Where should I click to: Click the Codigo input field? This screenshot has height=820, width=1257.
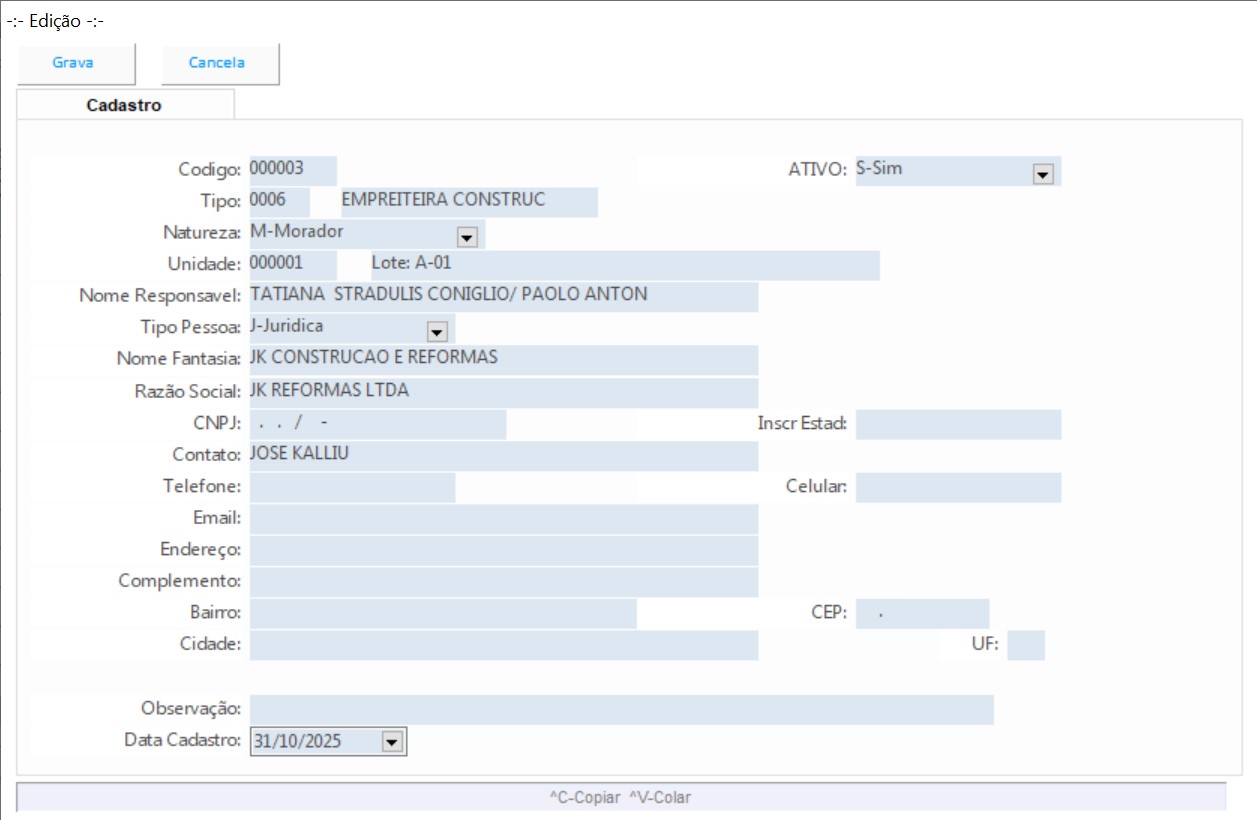(x=292, y=170)
